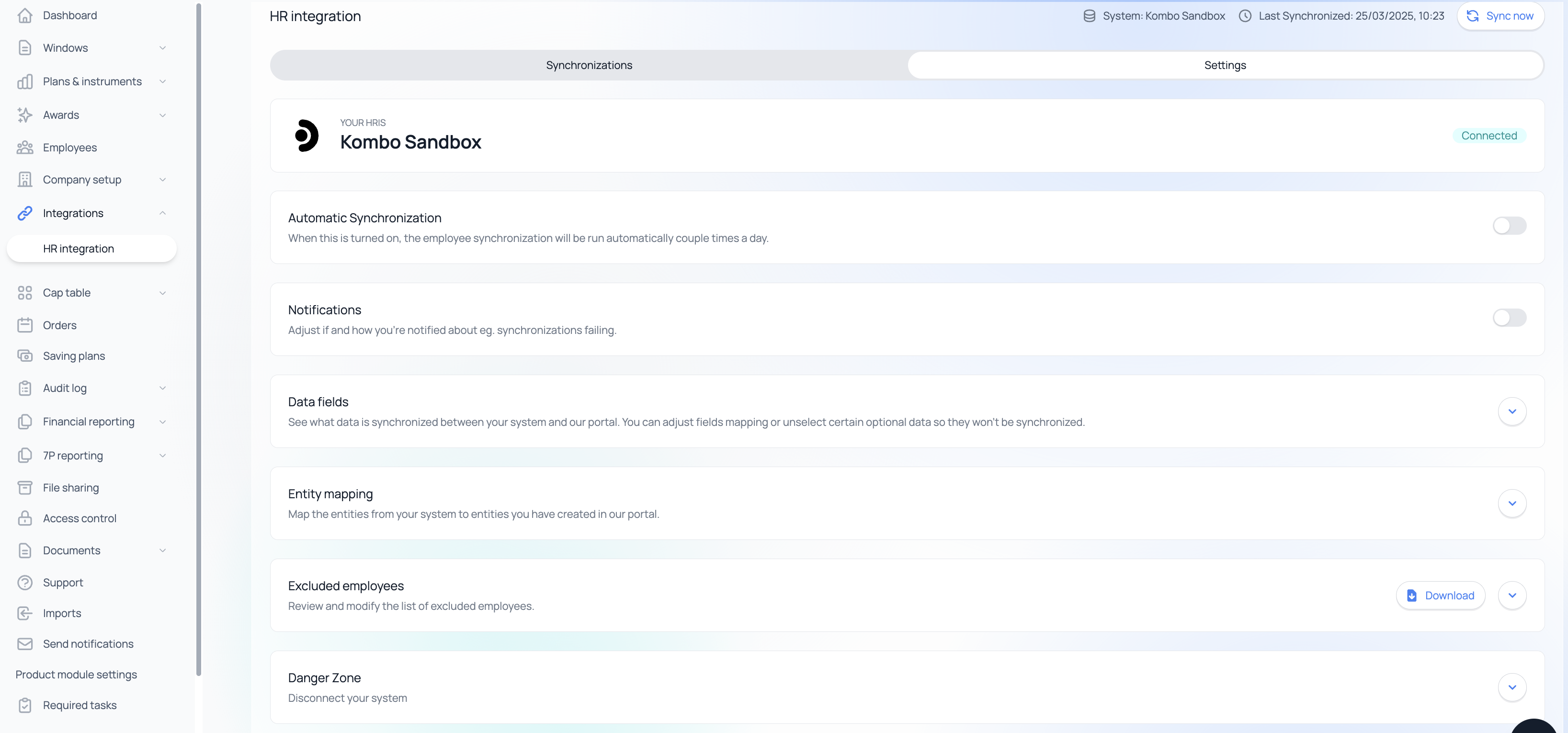Click the Product module settings heading

click(76, 675)
